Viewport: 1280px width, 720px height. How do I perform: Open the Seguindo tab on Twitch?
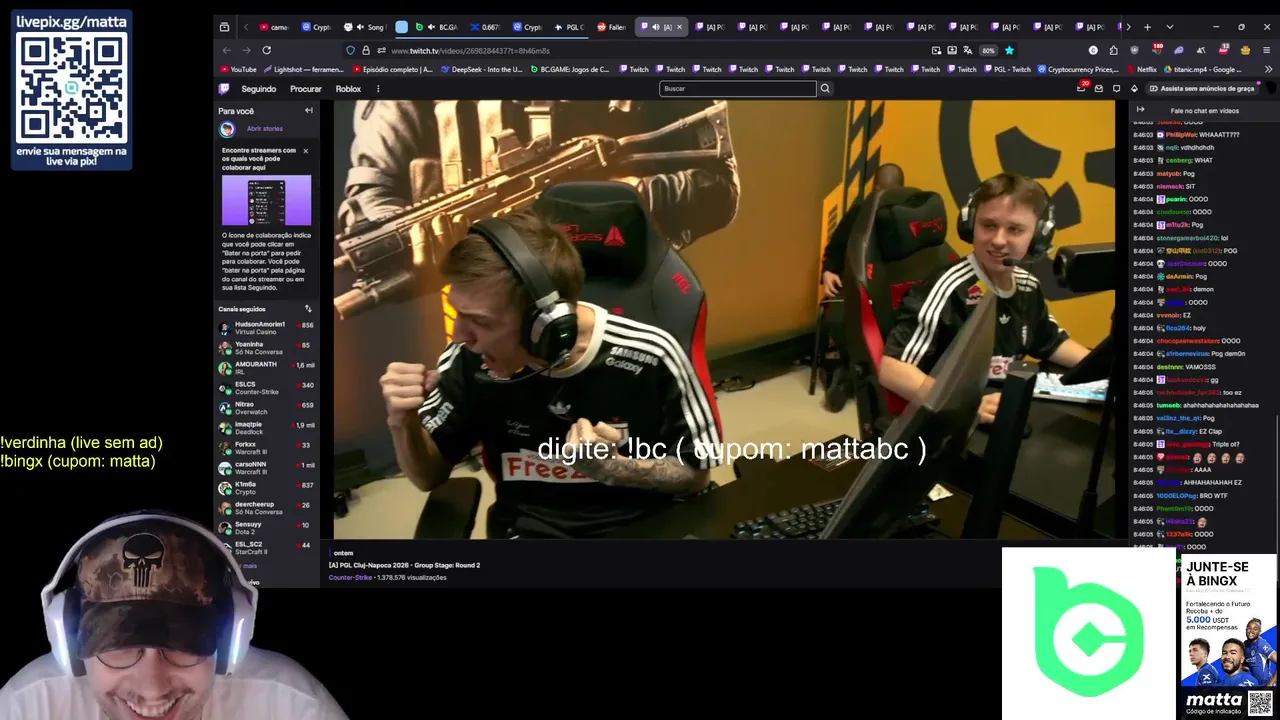[258, 89]
